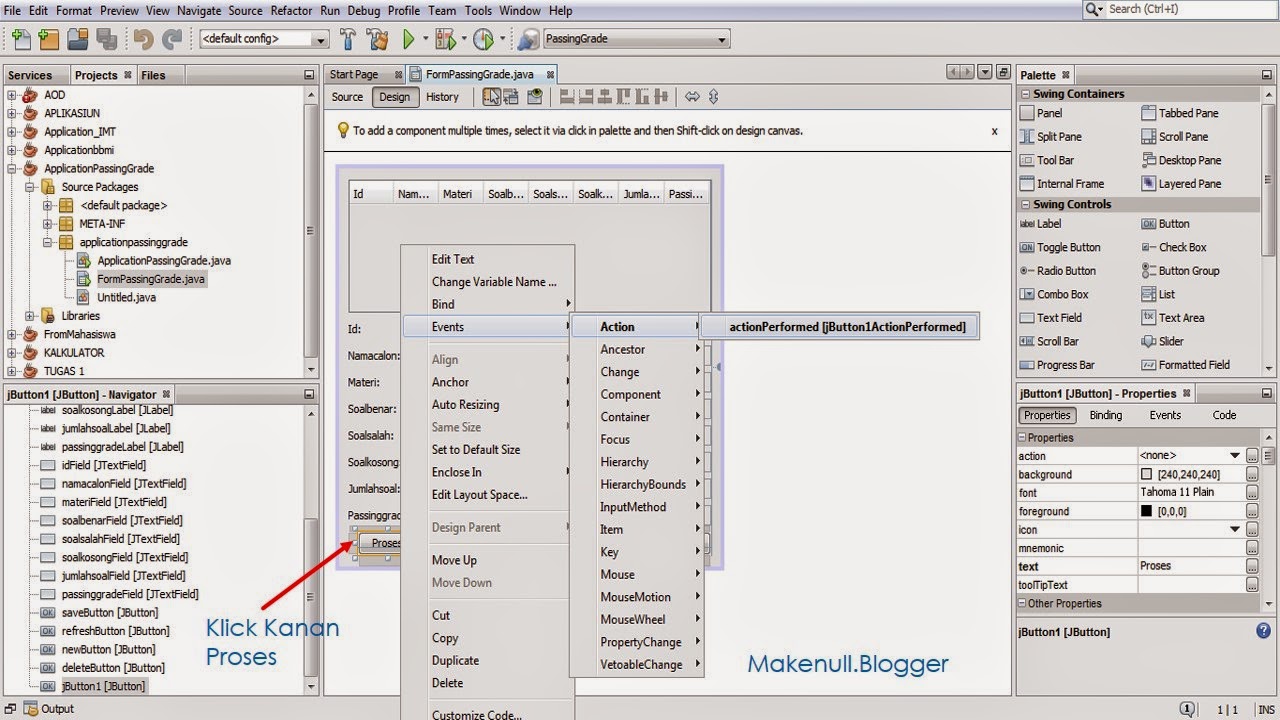Viewport: 1280px width, 720px height.
Task: Minimize the Navigator window
Action: (x=309, y=395)
